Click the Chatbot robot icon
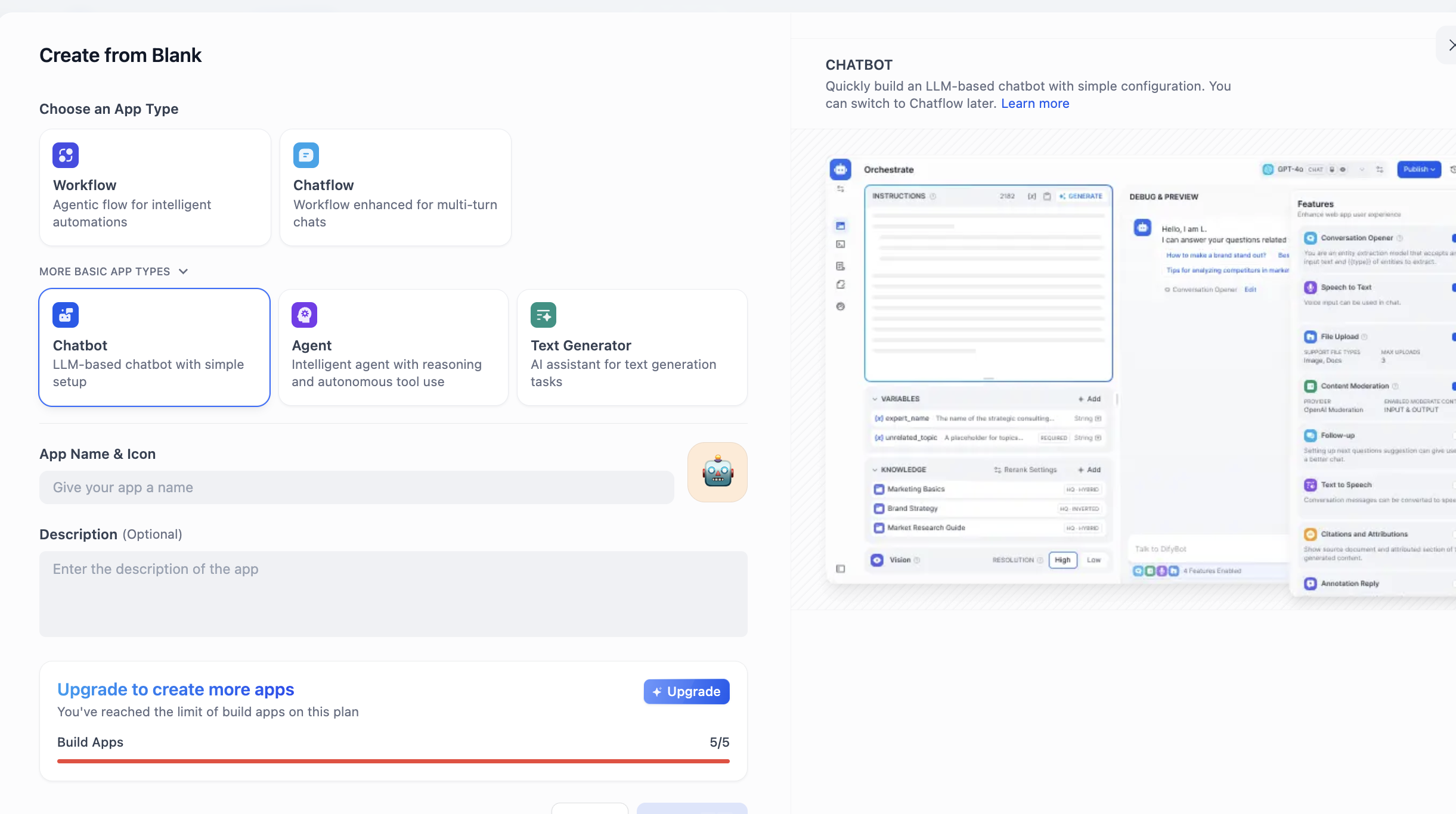The height and width of the screenshot is (814, 1456). (66, 315)
